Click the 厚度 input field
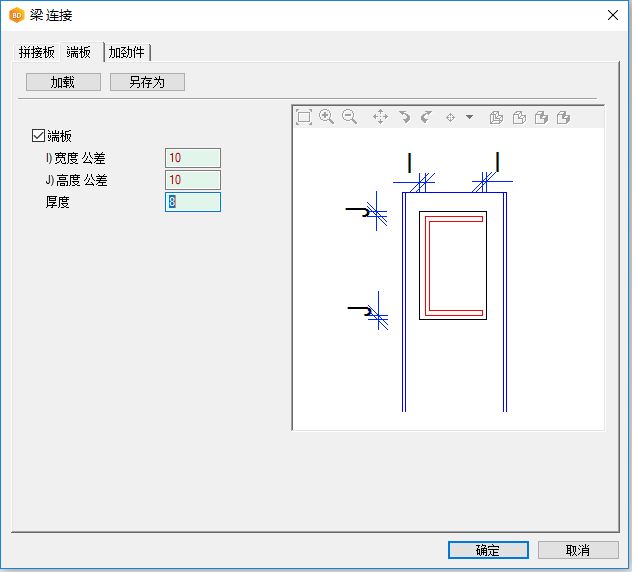The width and height of the screenshot is (632, 572). [x=193, y=202]
